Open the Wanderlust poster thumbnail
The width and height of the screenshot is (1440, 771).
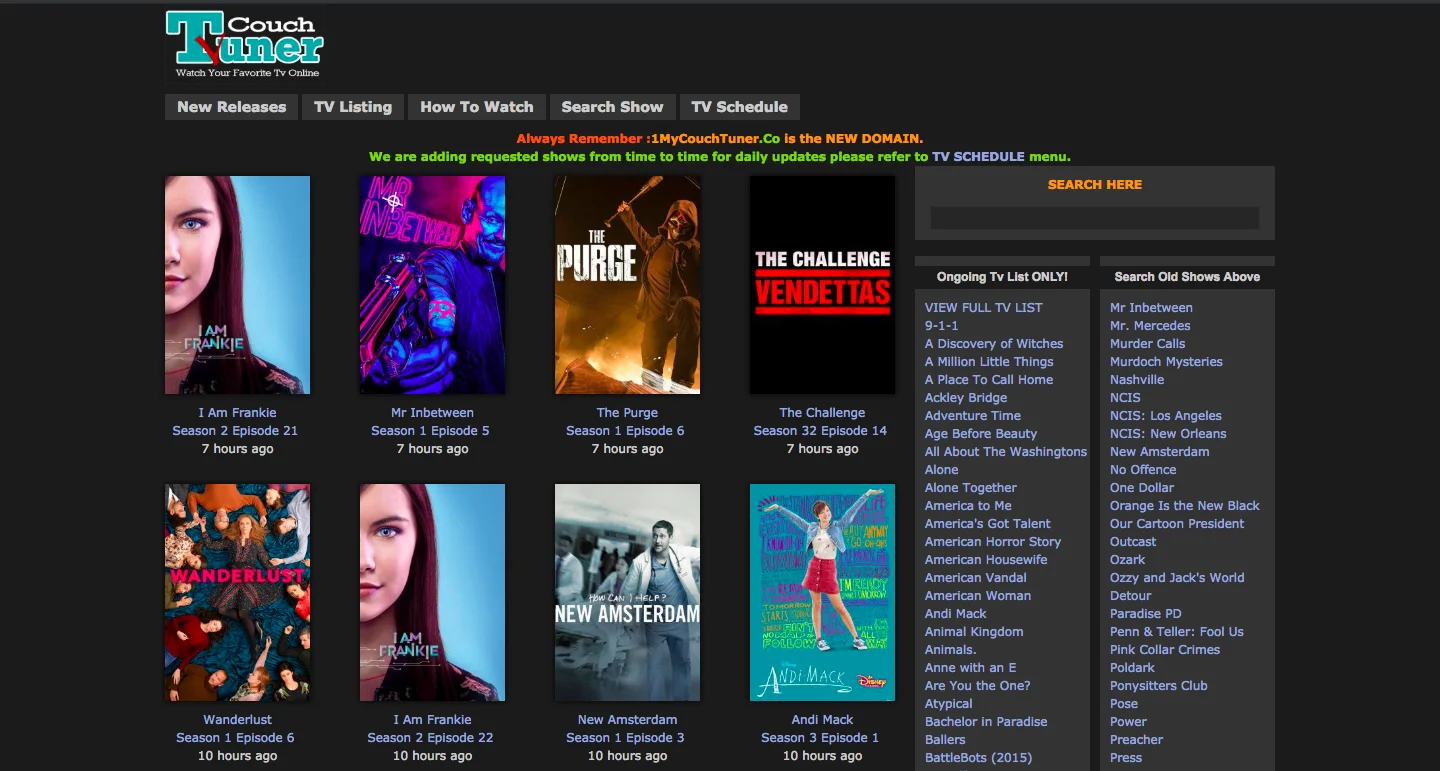237,592
